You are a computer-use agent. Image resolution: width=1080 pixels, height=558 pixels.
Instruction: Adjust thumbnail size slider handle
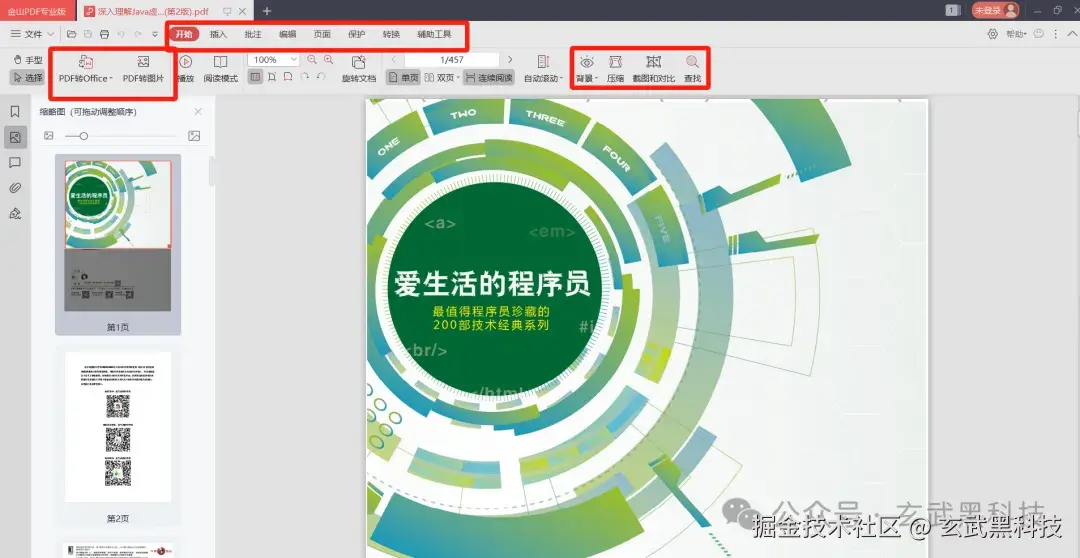click(x=83, y=136)
